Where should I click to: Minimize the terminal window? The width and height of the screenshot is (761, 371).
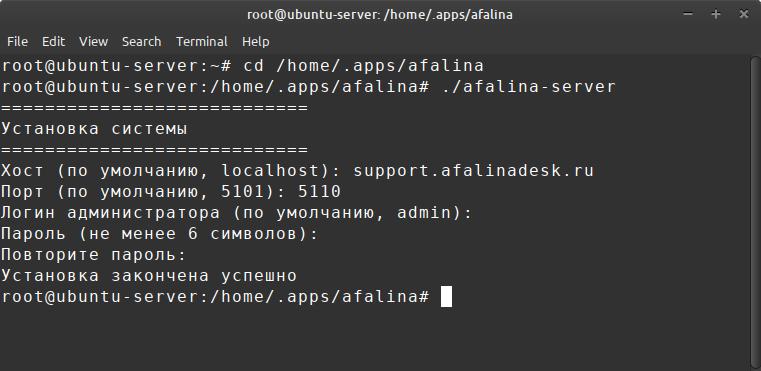coord(688,14)
